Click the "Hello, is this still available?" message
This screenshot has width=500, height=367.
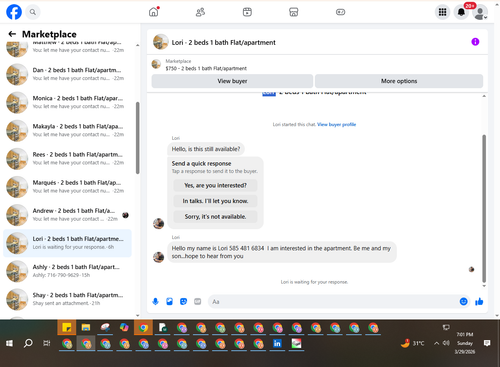tap(206, 149)
